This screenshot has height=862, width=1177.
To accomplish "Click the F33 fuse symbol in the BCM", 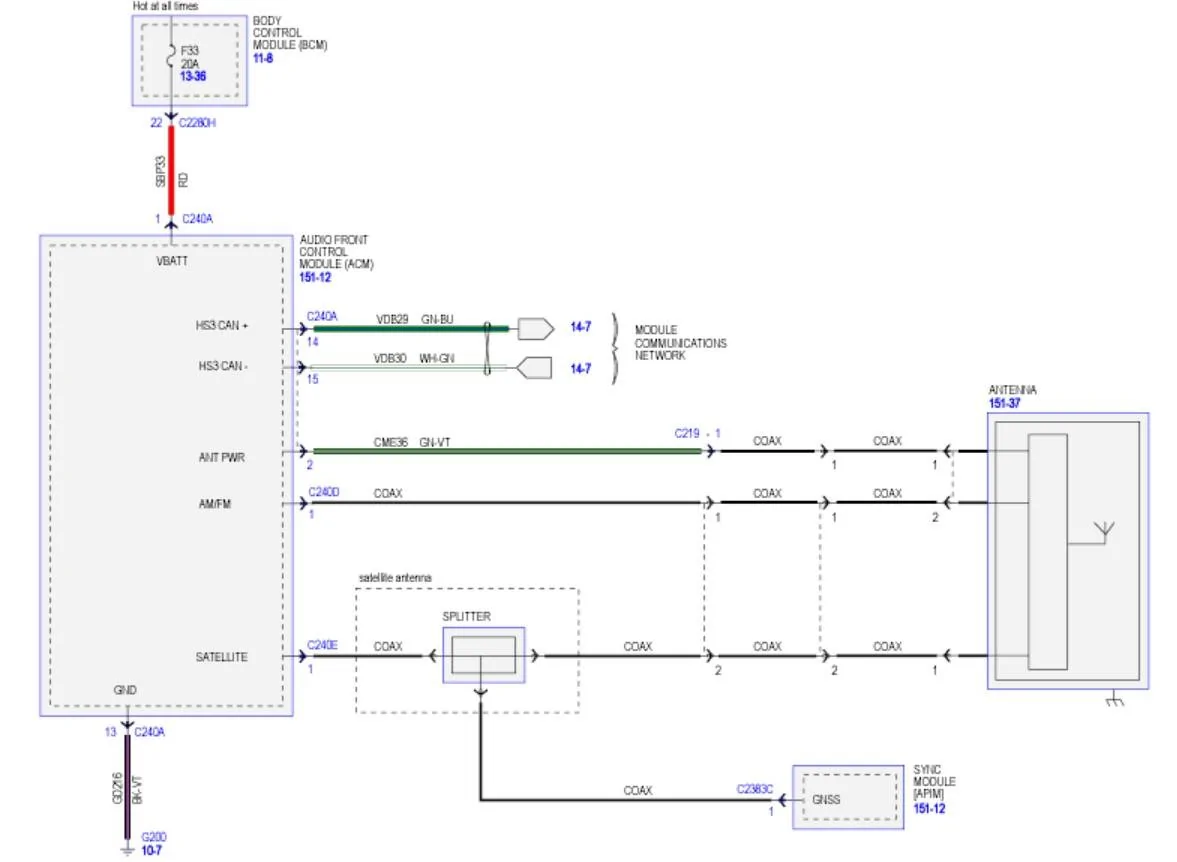I will pos(171,58).
